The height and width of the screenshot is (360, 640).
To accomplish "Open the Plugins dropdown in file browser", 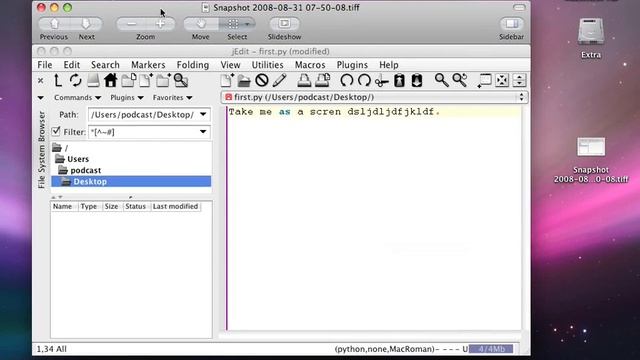I will pos(127,98).
